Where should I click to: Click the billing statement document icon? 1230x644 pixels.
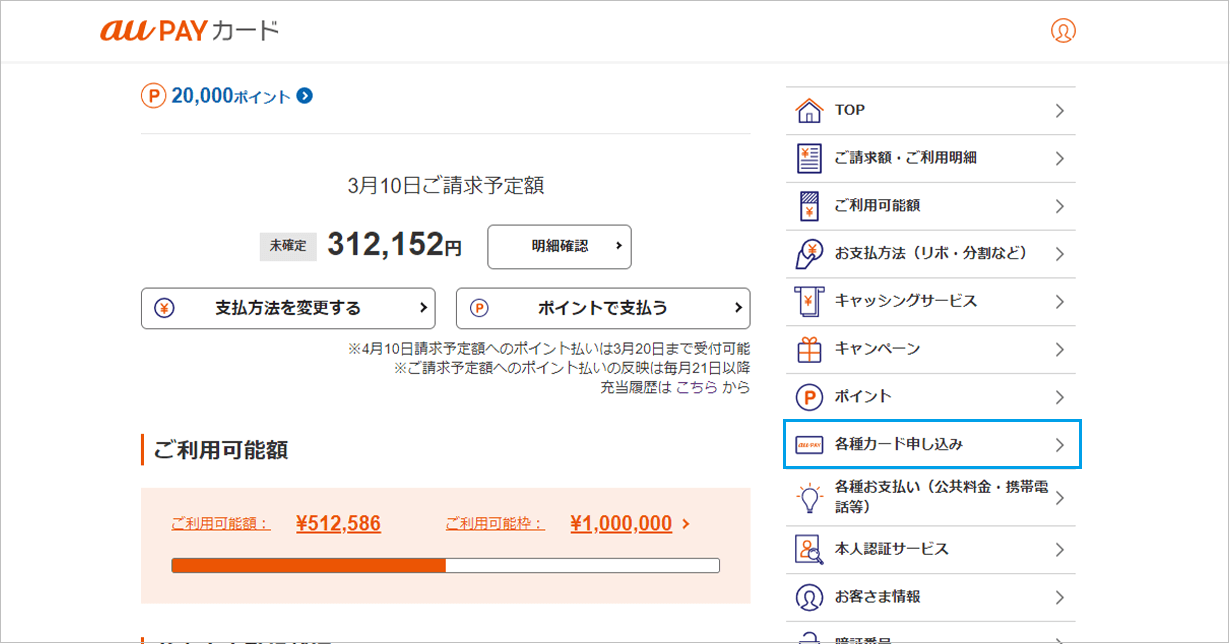pyautogui.click(x=808, y=158)
